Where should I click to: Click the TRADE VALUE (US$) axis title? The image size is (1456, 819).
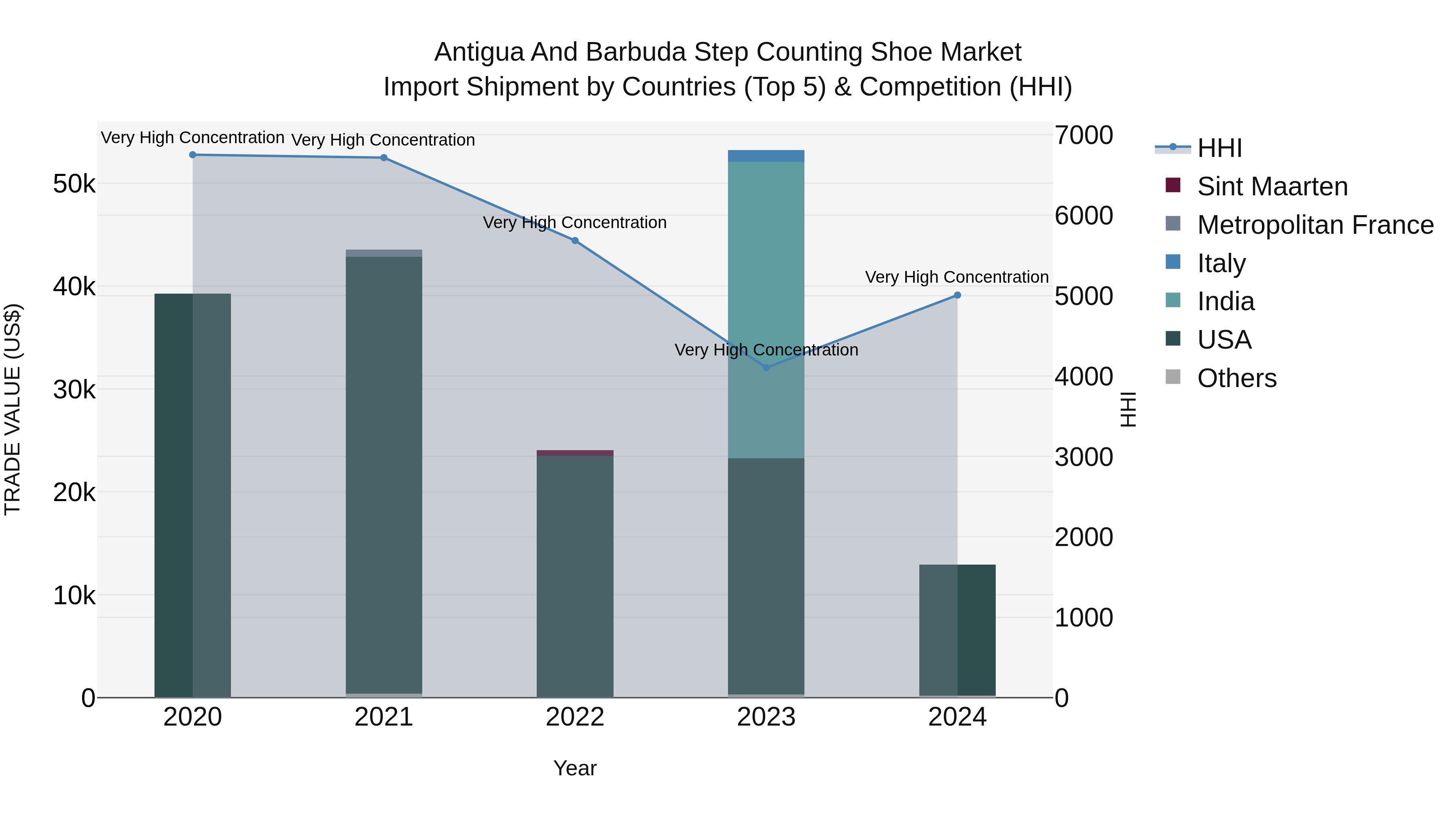coord(13,409)
